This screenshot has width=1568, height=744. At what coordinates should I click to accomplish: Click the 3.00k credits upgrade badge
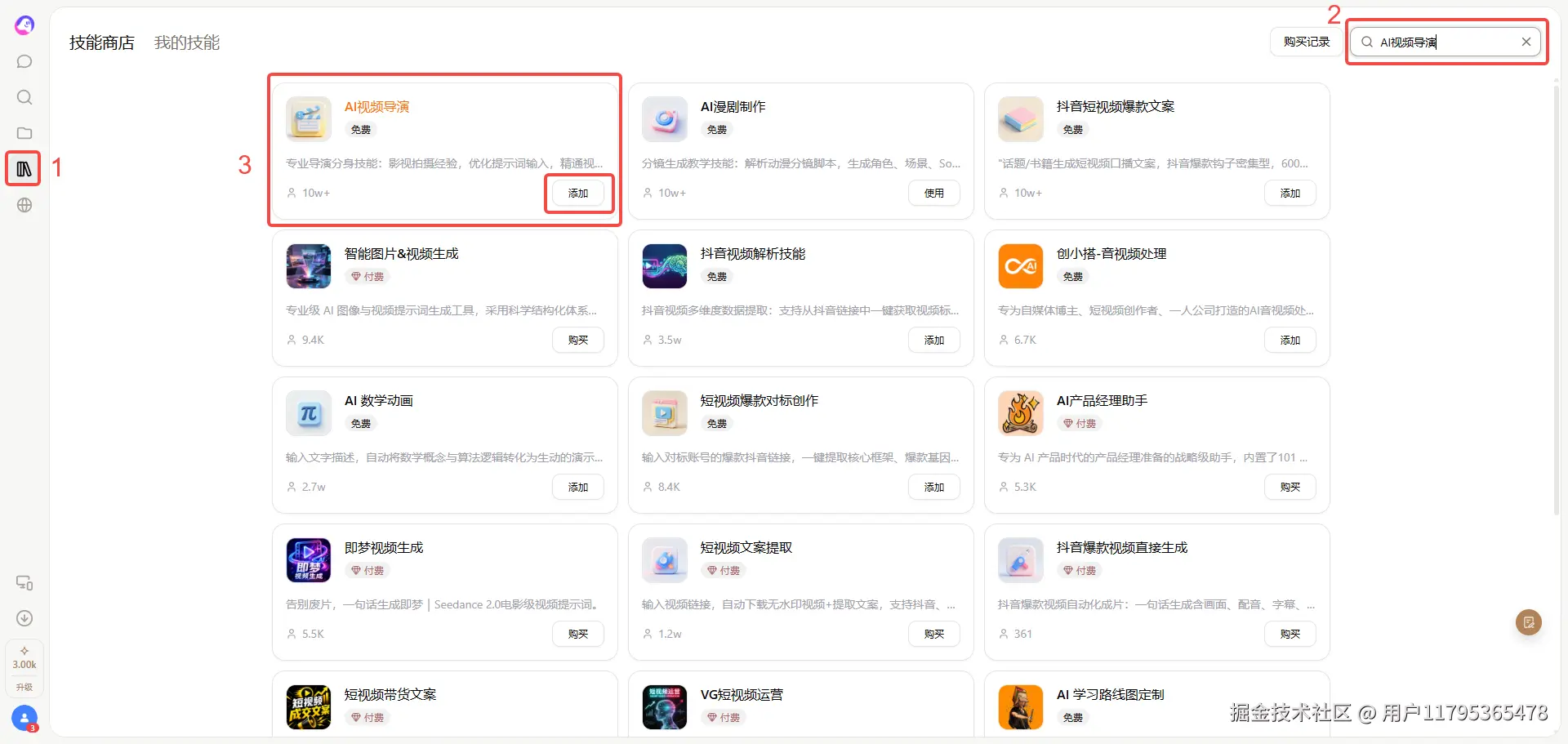24,668
